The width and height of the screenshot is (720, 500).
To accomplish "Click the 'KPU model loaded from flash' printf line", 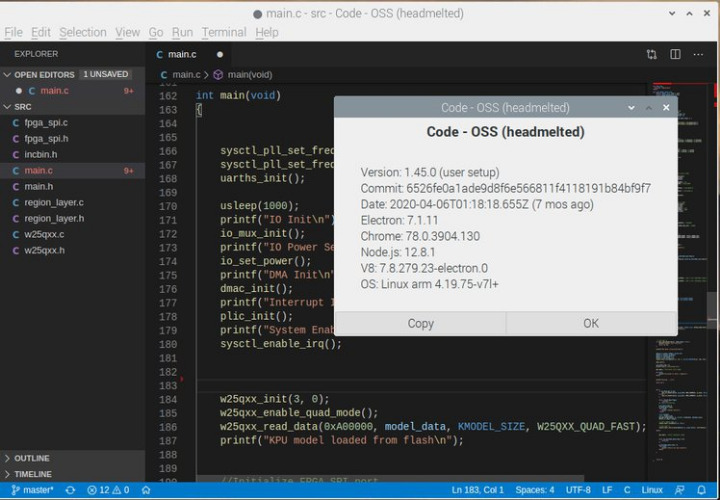I will [x=342, y=440].
